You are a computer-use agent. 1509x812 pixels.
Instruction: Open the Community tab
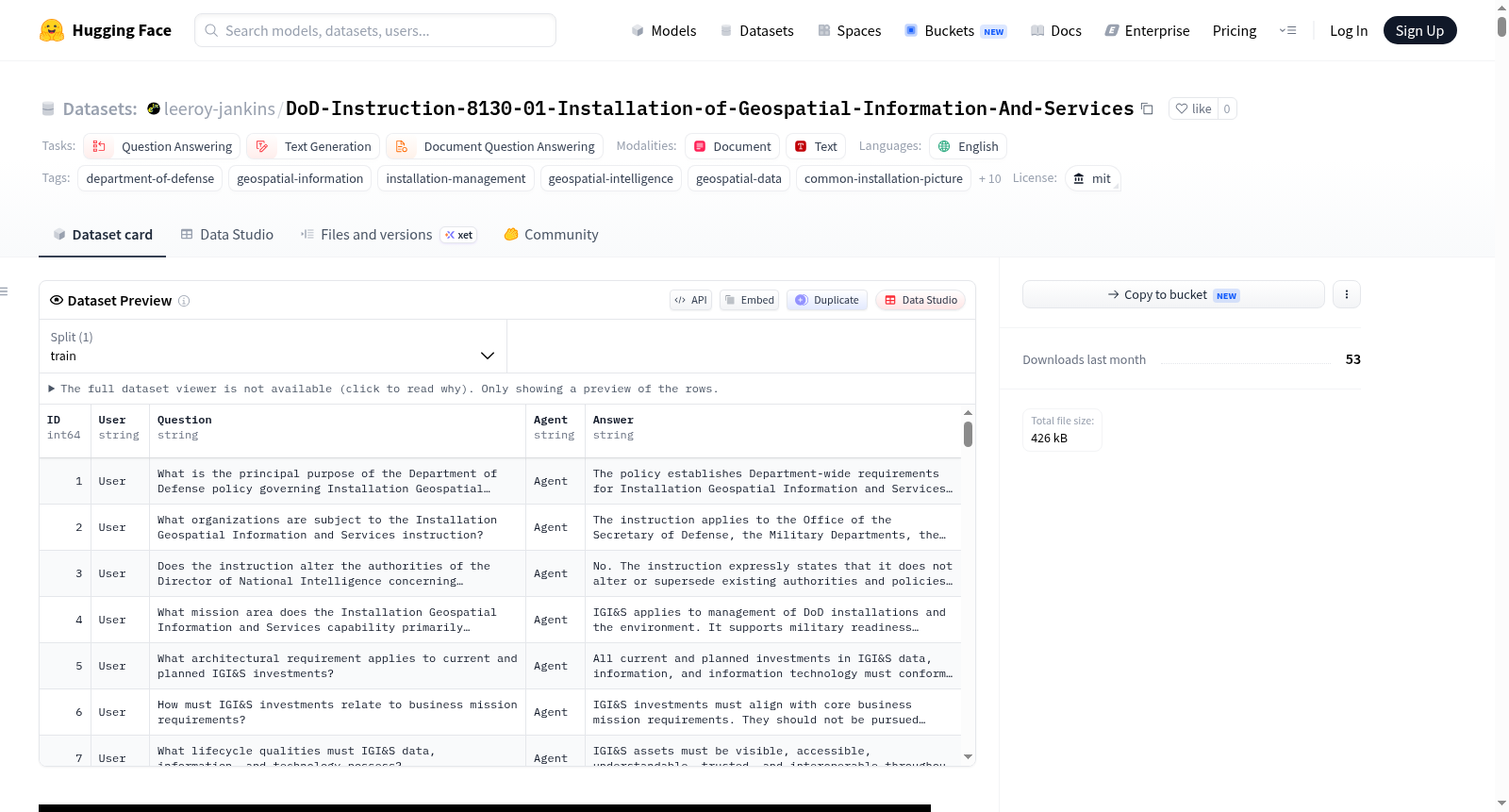click(551, 234)
